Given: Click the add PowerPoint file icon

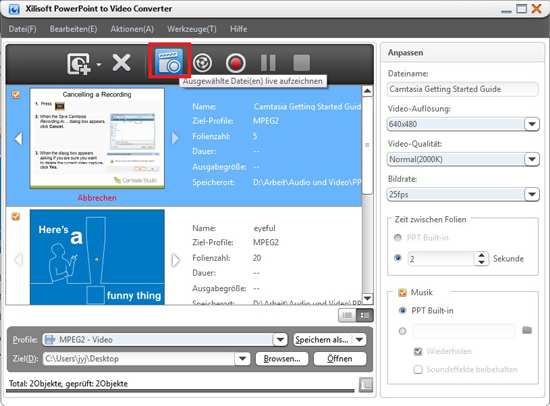Looking at the screenshot, I should (x=79, y=64).
